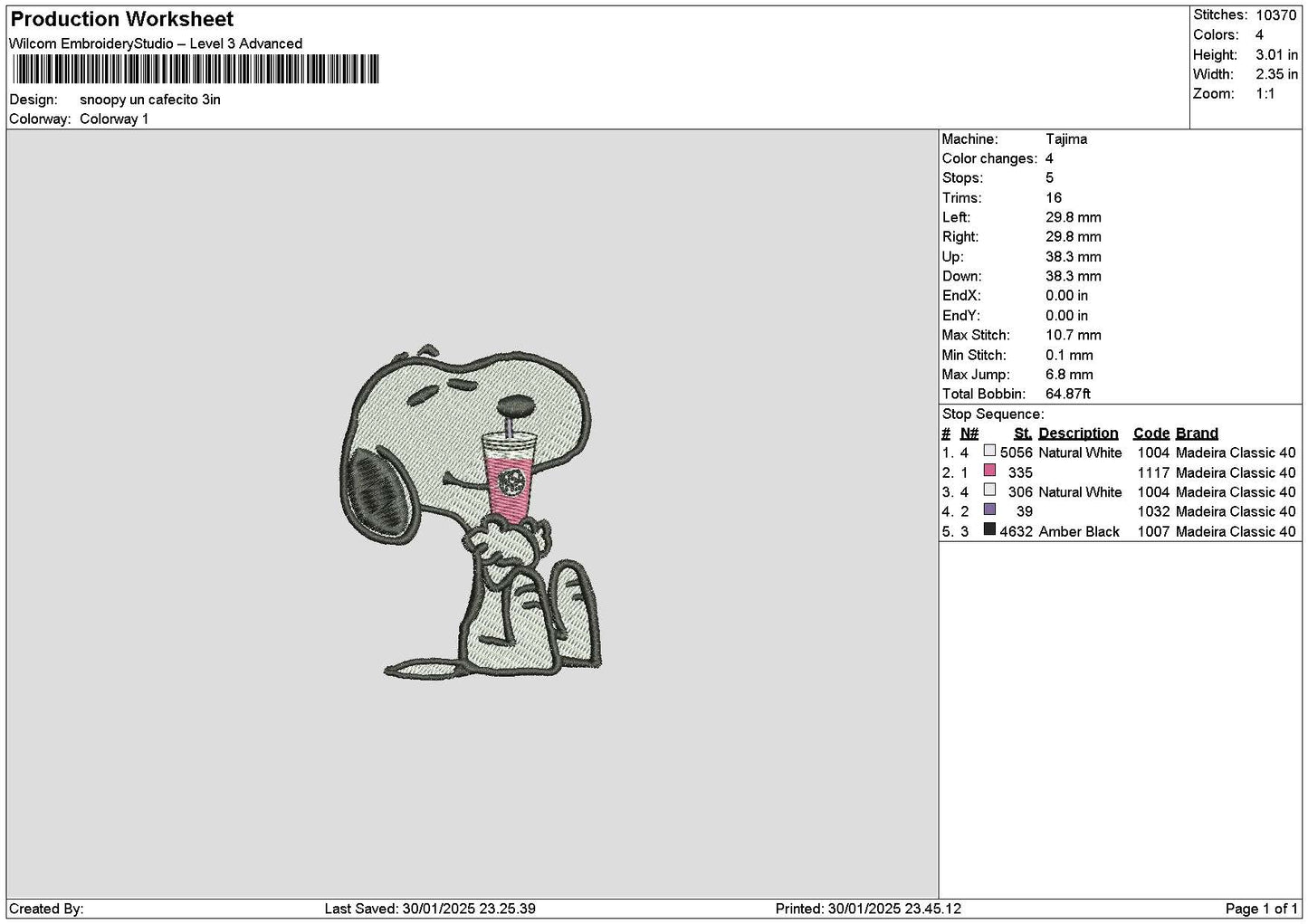Select thread code '1032'
The width and height of the screenshot is (1308, 924).
1154,512
